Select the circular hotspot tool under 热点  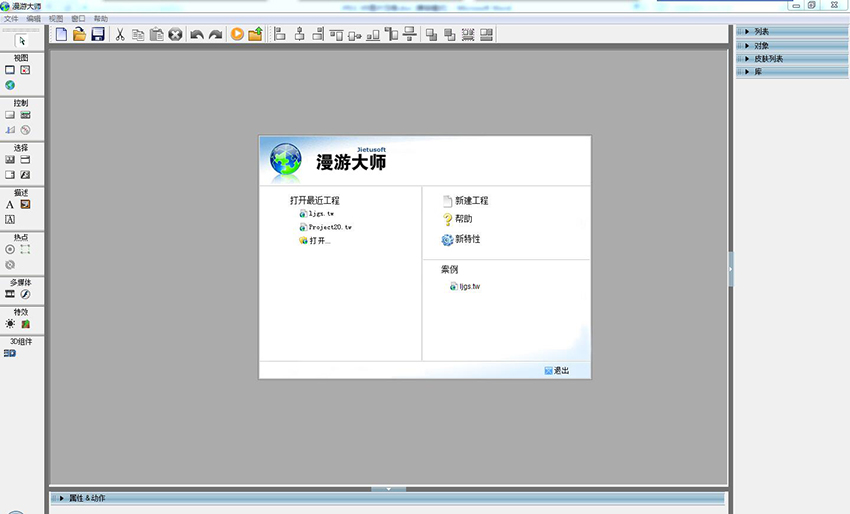tap(10, 249)
